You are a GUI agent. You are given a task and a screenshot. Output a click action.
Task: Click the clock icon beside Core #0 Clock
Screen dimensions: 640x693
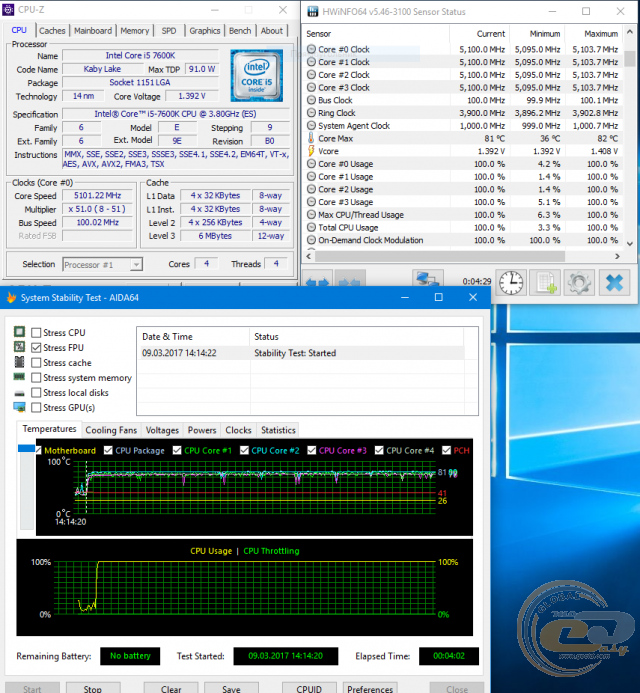coord(311,49)
